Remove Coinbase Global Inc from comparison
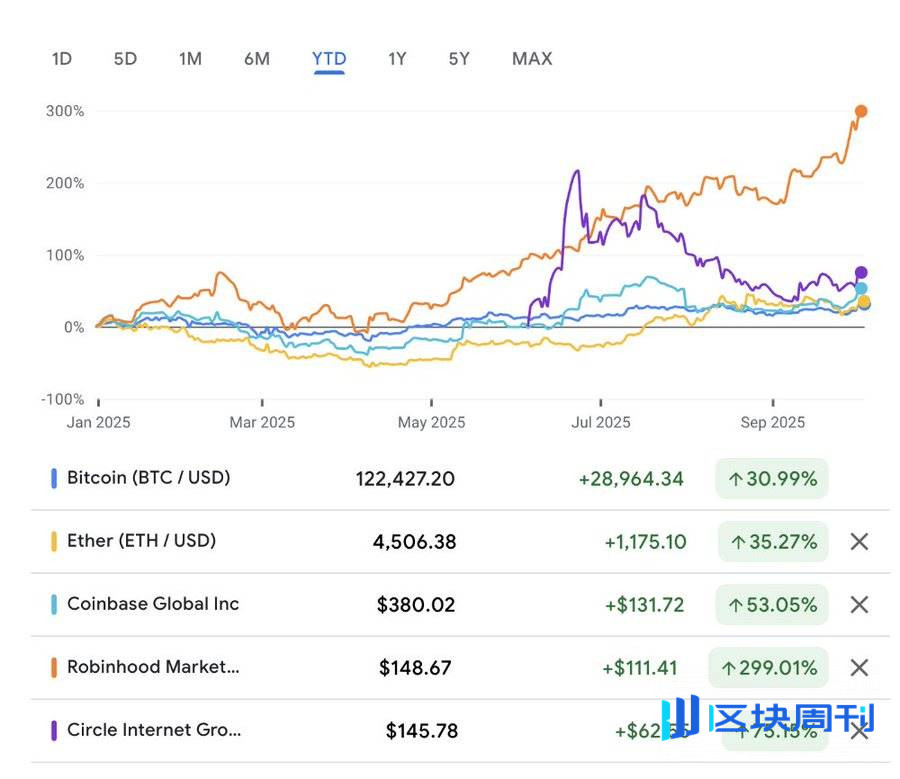 coord(859,605)
